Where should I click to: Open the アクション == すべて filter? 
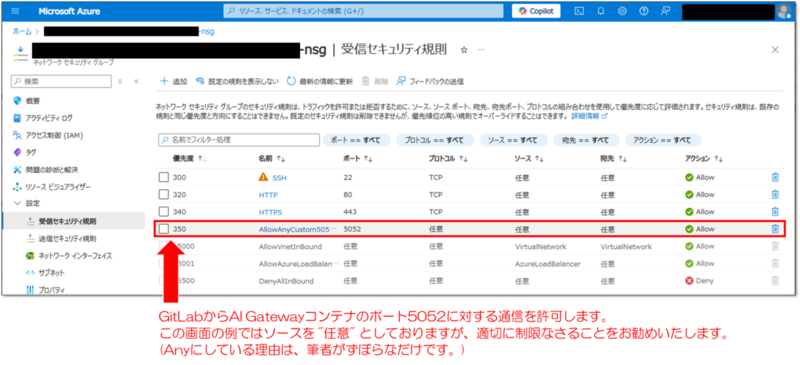point(662,140)
